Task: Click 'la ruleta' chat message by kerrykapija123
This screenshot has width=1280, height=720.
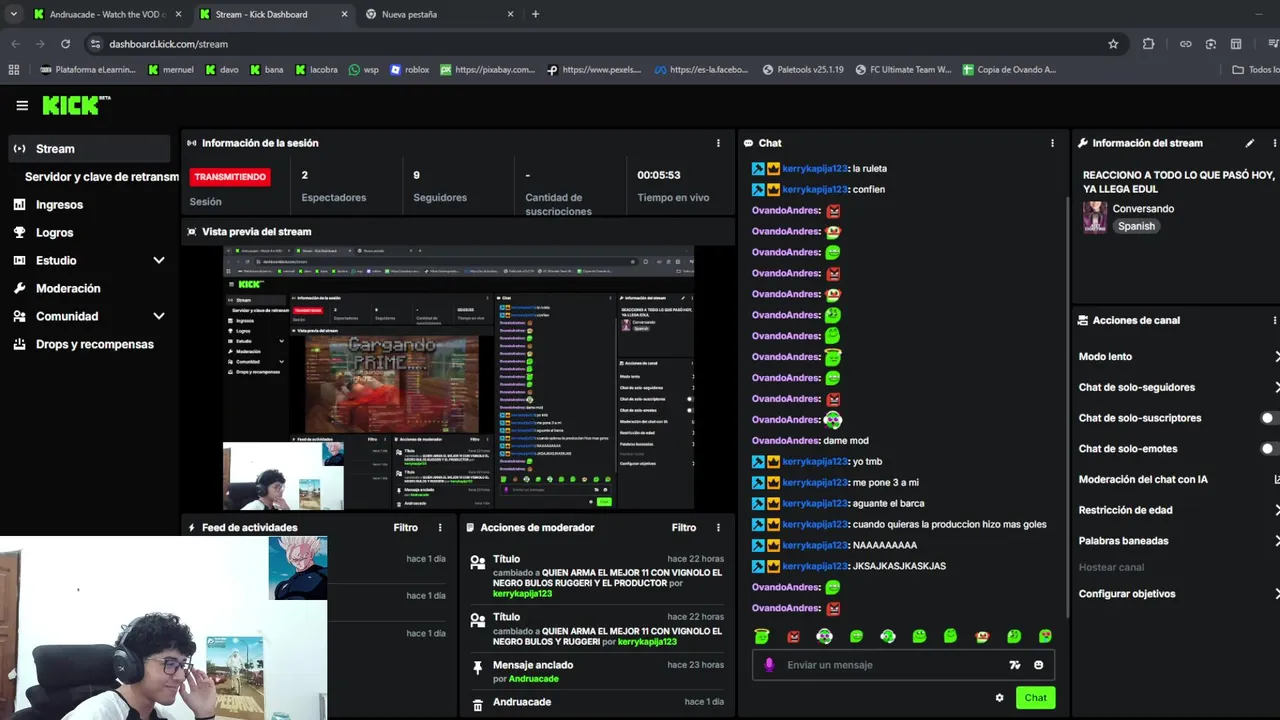Action: click(x=869, y=169)
